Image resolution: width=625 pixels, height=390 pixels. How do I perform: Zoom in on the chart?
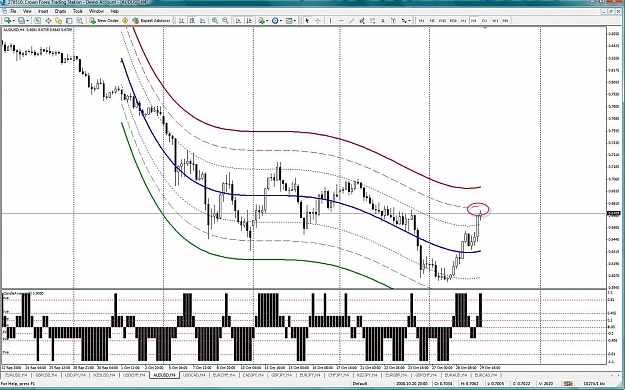215,20
